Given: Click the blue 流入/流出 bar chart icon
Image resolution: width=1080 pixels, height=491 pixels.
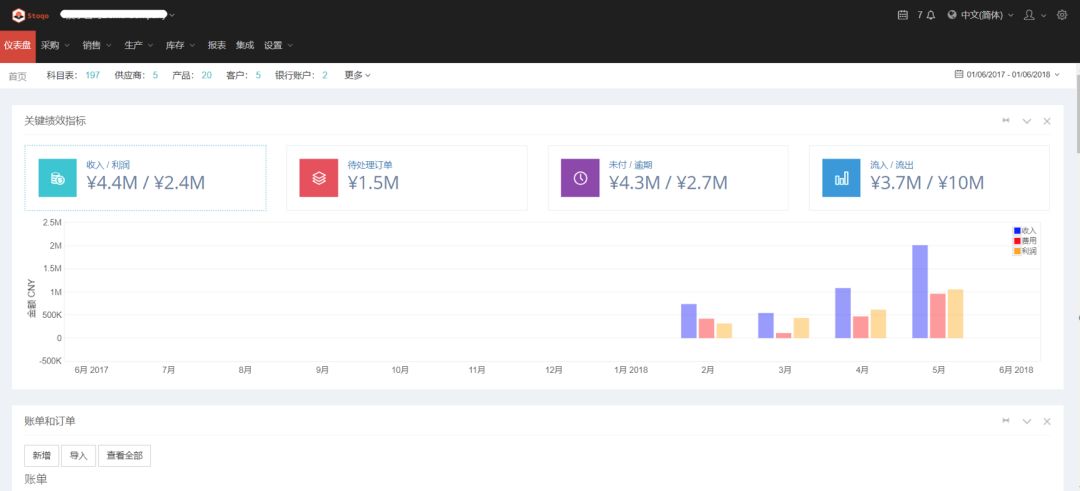Looking at the screenshot, I should [841, 178].
